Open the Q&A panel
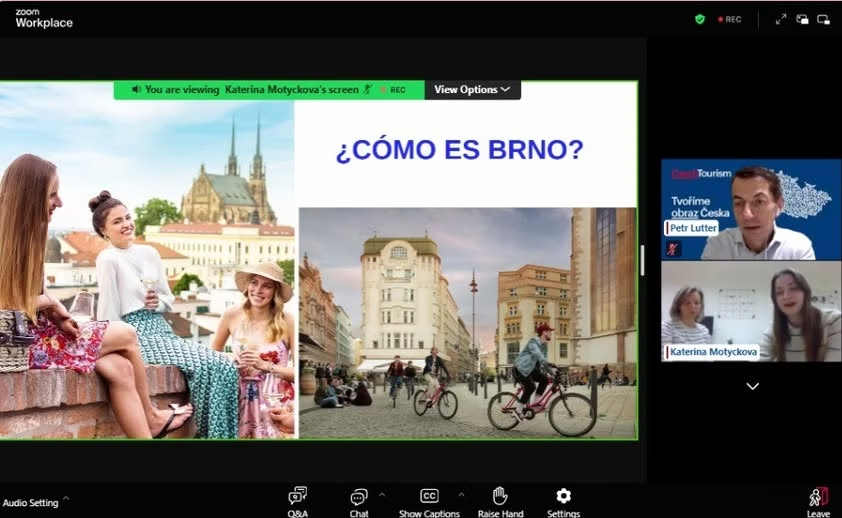This screenshot has height=518, width=842. click(x=297, y=501)
